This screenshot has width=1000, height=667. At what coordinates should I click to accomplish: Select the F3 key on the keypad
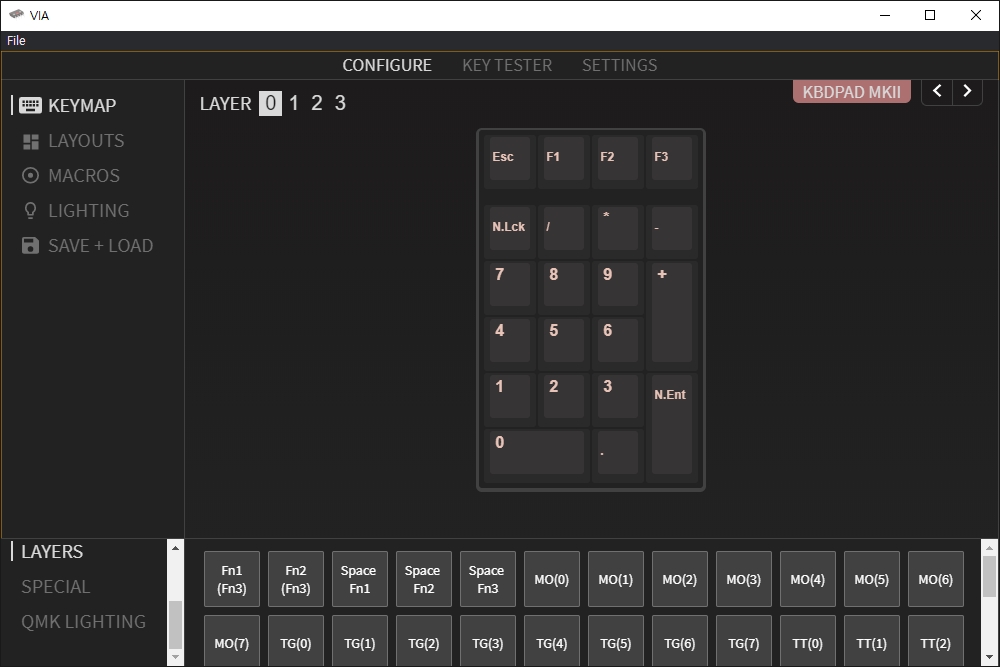(x=672, y=161)
